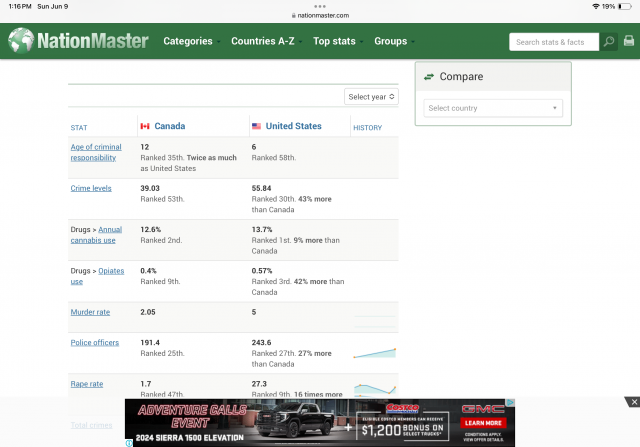Click the United States flag icon
Viewport: 640px width, 447px height.
click(x=257, y=127)
